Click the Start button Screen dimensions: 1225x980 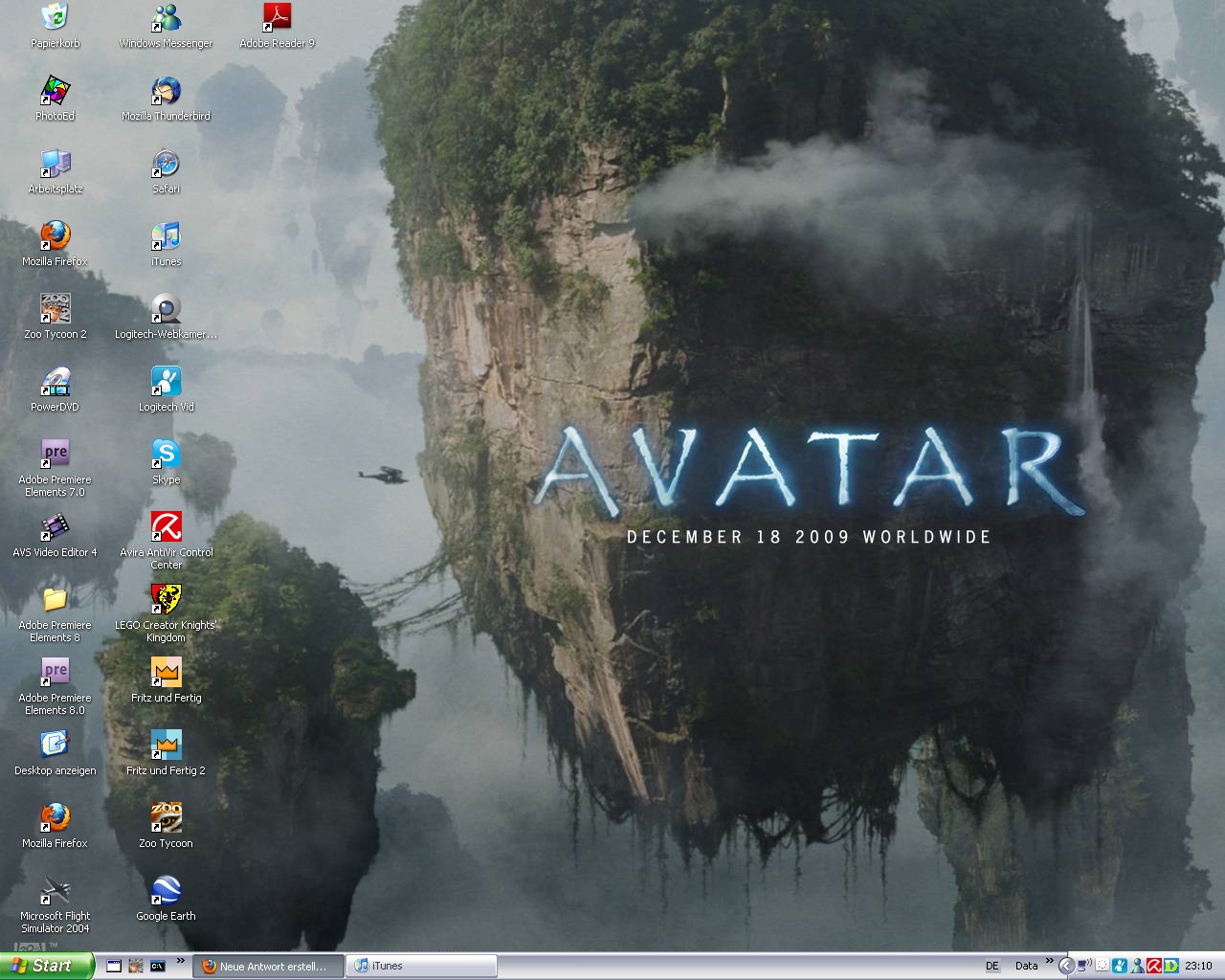[x=47, y=966]
